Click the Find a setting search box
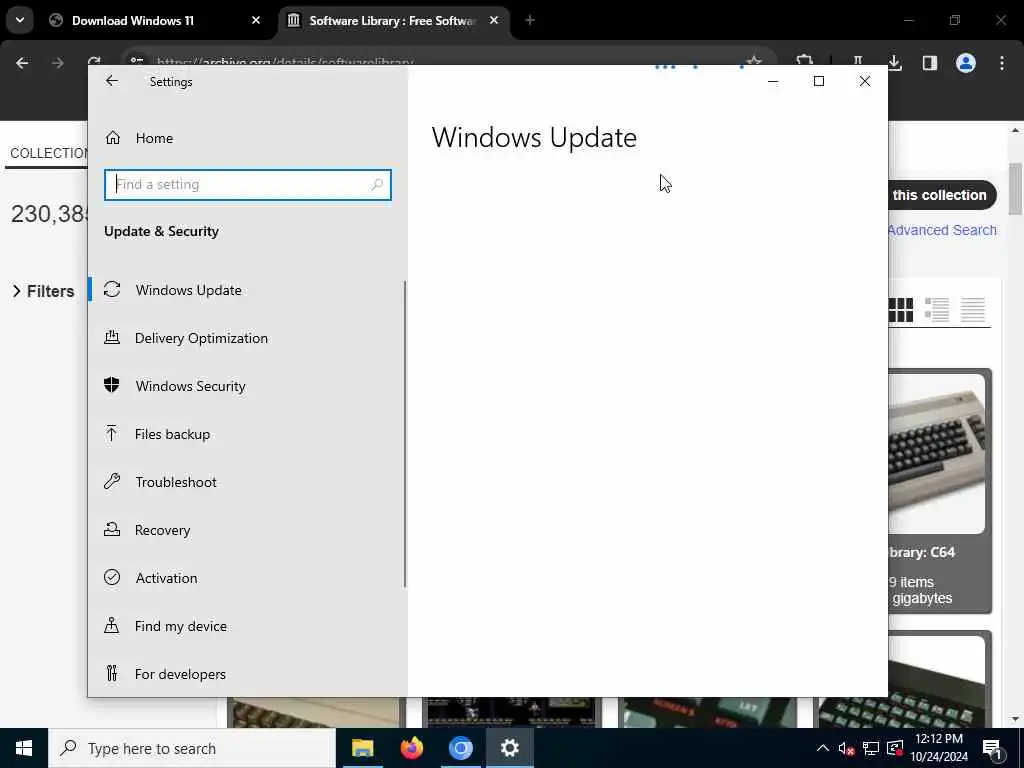1024x768 pixels. [x=248, y=185]
